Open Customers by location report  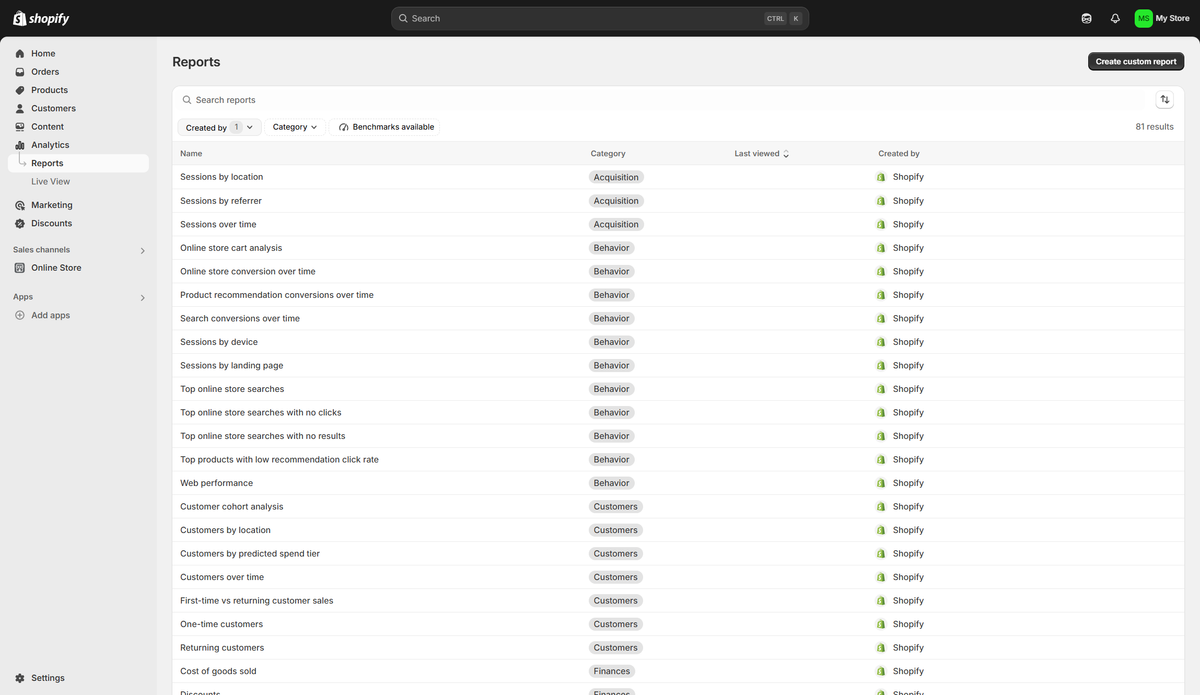click(x=225, y=530)
